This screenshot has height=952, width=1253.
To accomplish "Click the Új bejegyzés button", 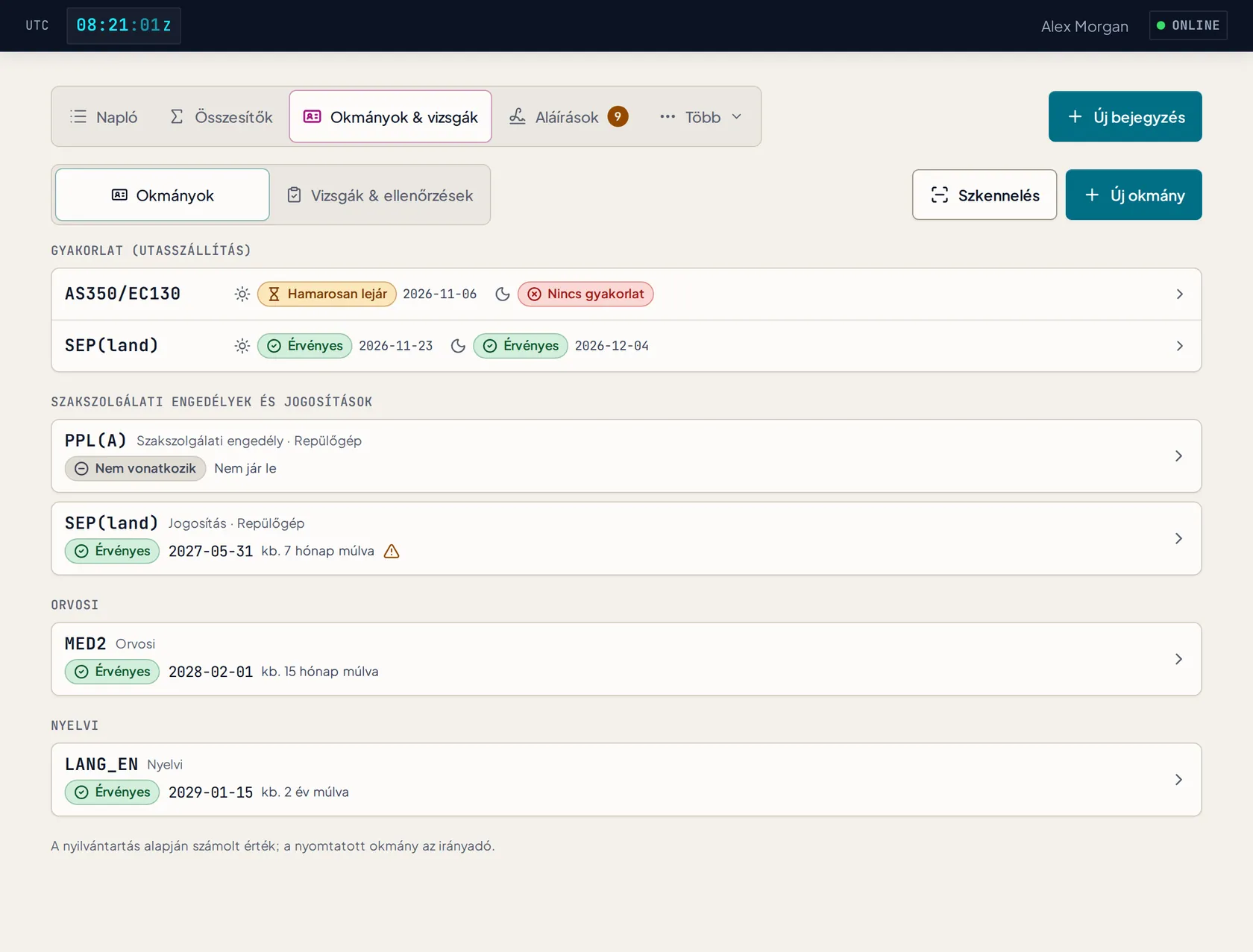I will tap(1125, 116).
